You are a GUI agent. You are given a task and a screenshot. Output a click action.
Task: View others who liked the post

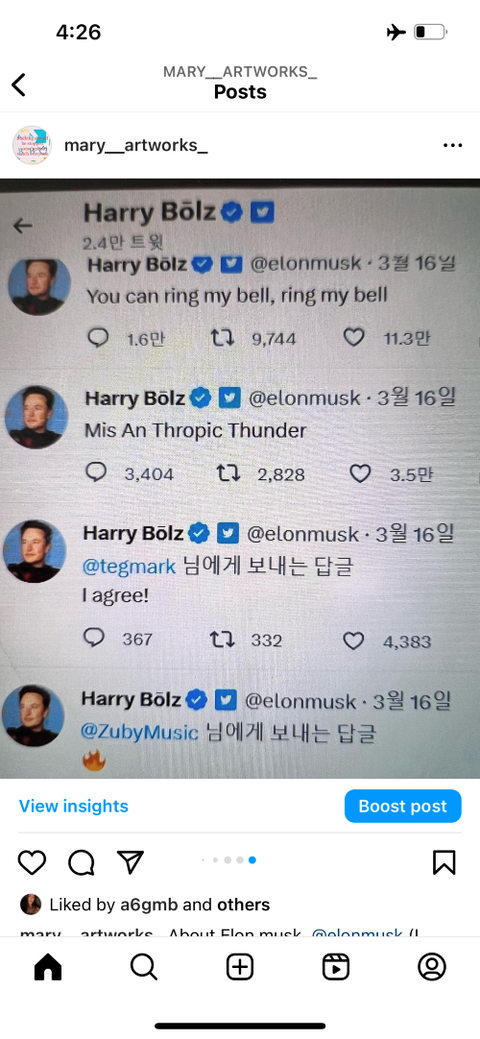(244, 904)
